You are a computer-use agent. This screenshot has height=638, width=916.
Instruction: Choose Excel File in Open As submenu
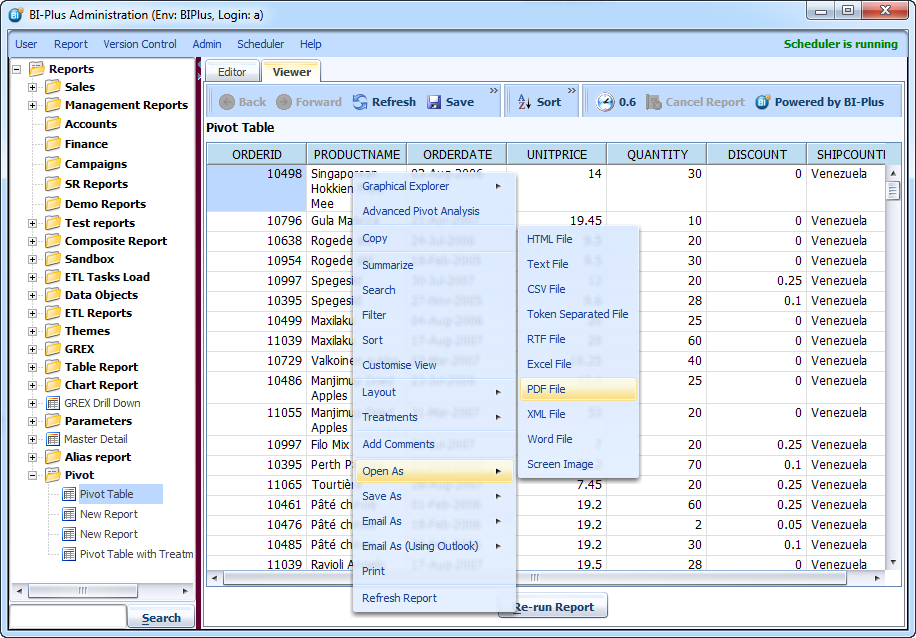point(549,364)
